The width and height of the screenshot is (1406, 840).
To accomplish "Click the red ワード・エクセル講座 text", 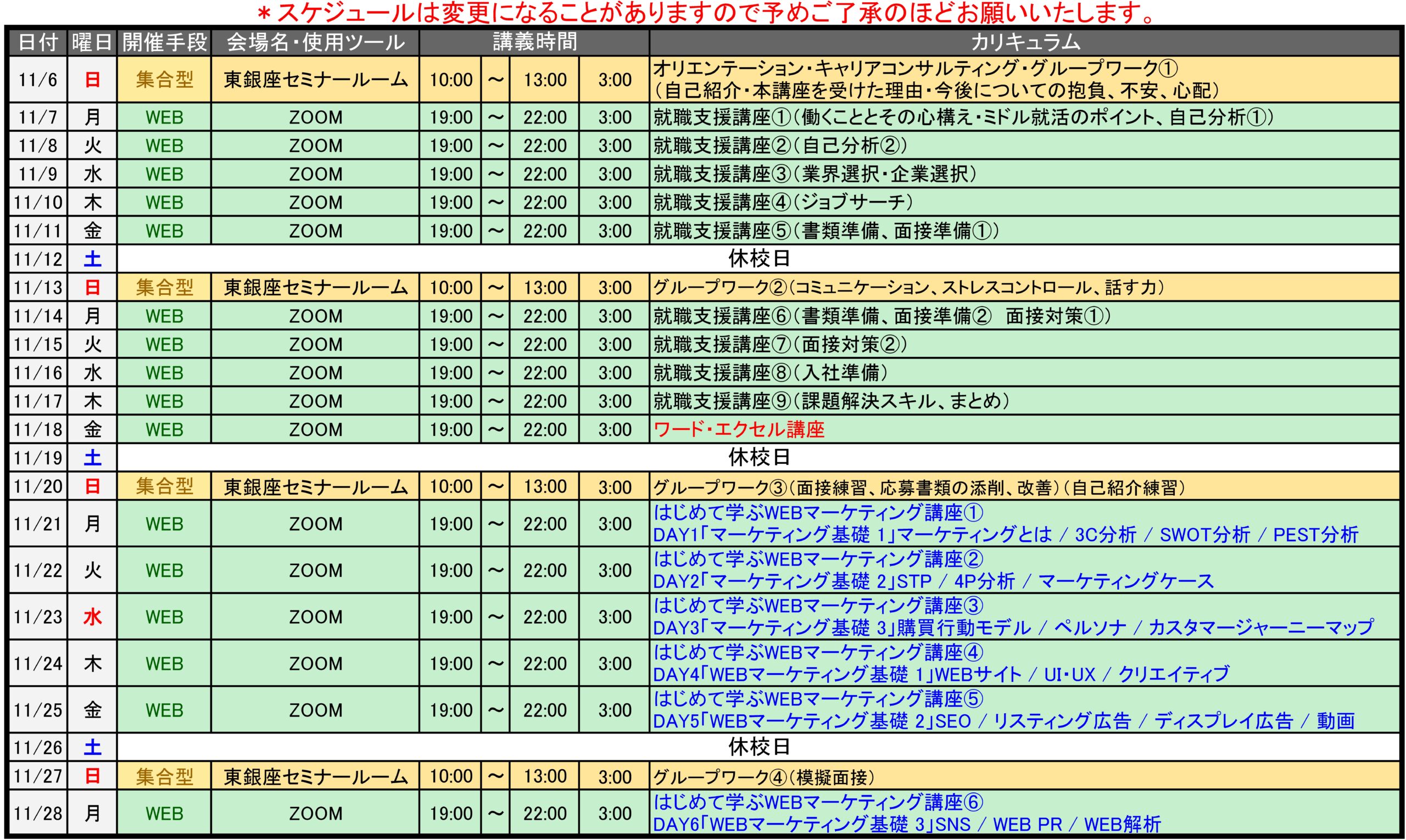I will [x=738, y=430].
